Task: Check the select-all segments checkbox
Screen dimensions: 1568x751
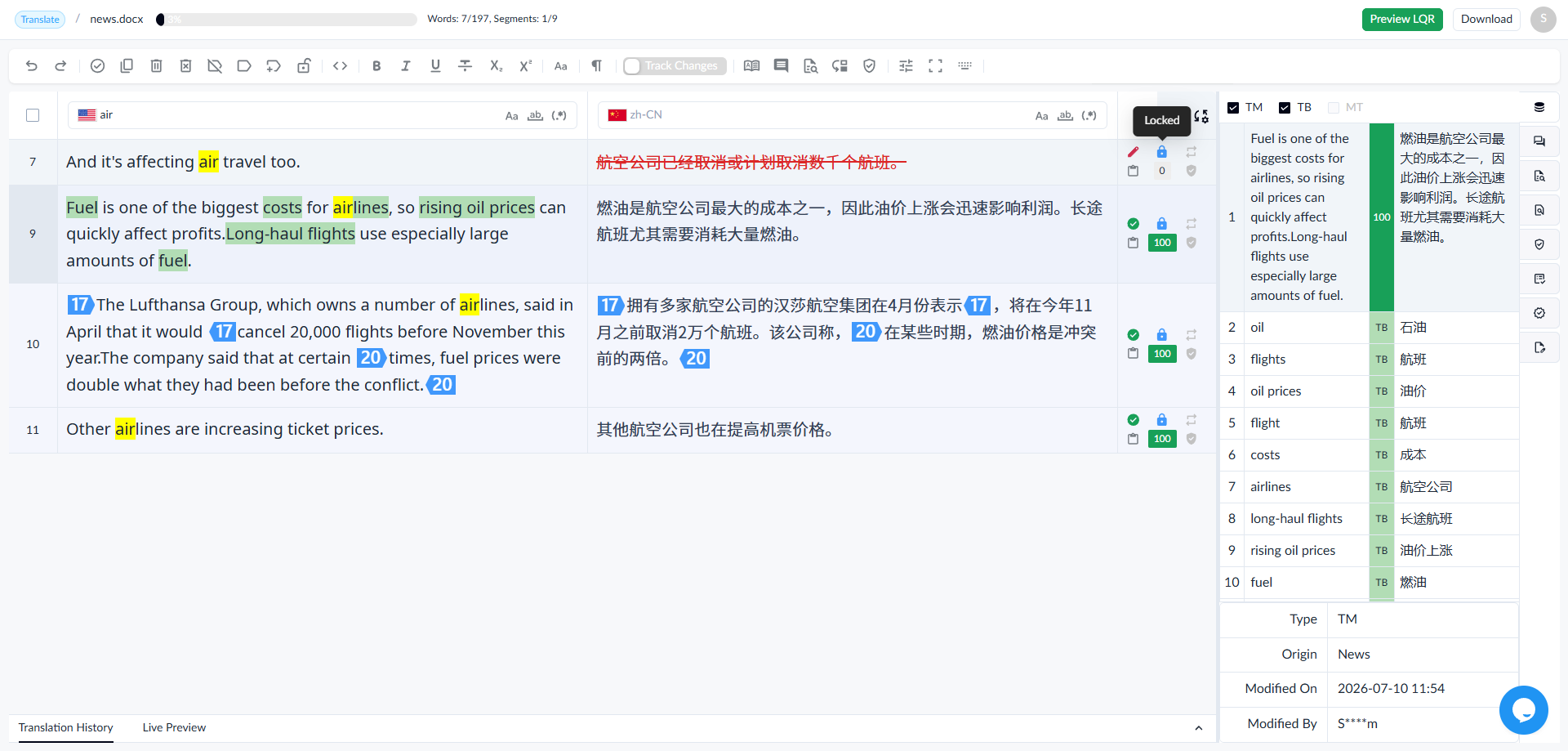Action: pyautogui.click(x=33, y=115)
